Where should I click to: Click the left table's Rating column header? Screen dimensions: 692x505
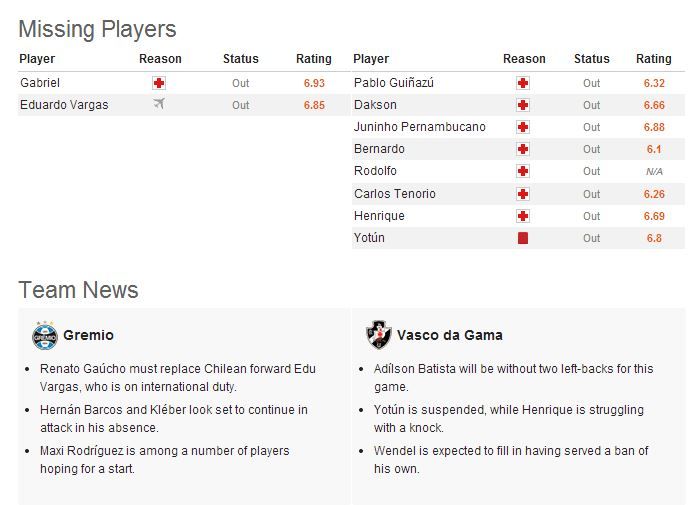[x=314, y=59]
